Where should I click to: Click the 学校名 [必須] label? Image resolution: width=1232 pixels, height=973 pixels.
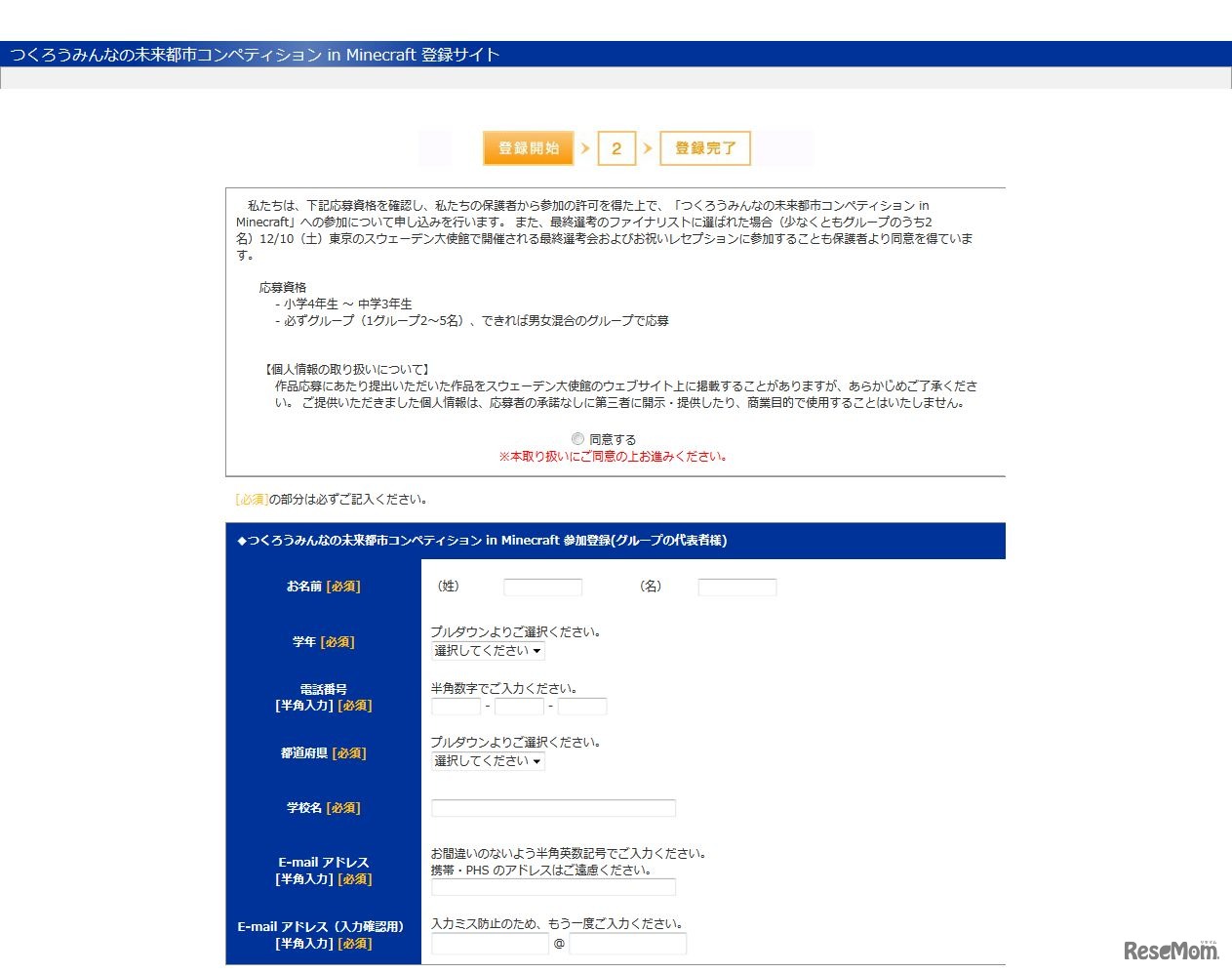[x=323, y=808]
